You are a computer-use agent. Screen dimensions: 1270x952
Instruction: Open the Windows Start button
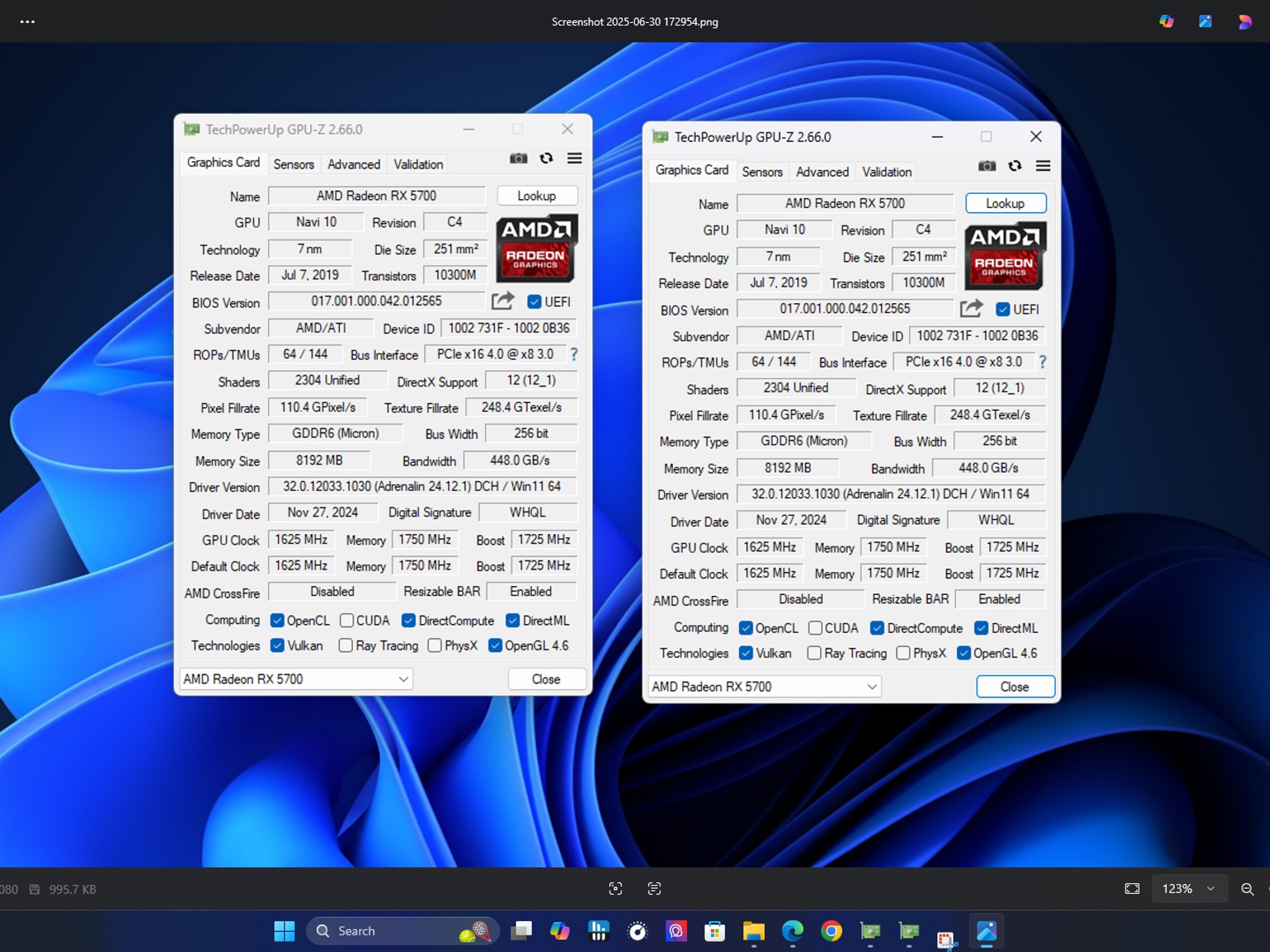pyautogui.click(x=285, y=931)
